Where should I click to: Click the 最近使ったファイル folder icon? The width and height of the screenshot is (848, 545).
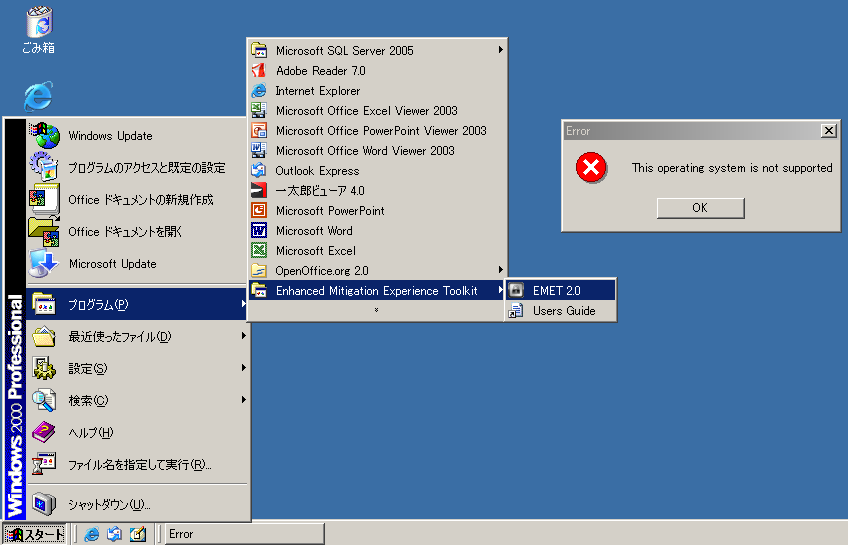click(x=44, y=336)
